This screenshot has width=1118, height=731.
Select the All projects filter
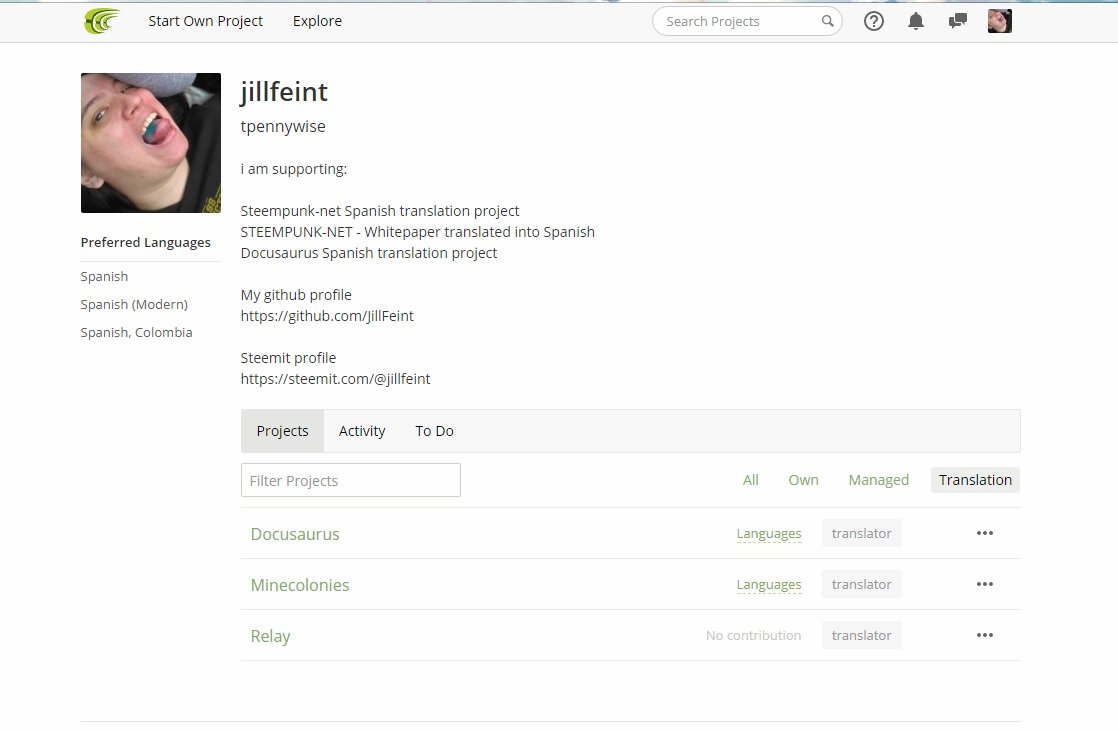pyautogui.click(x=750, y=480)
